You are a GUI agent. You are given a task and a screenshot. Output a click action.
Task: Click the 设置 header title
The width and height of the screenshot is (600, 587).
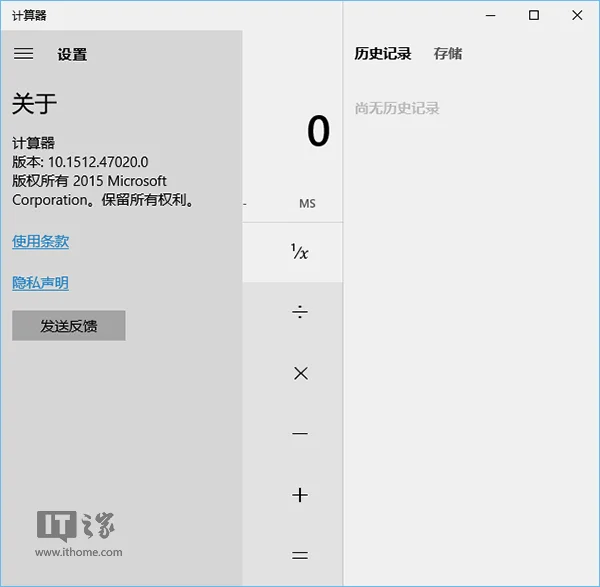(72, 54)
